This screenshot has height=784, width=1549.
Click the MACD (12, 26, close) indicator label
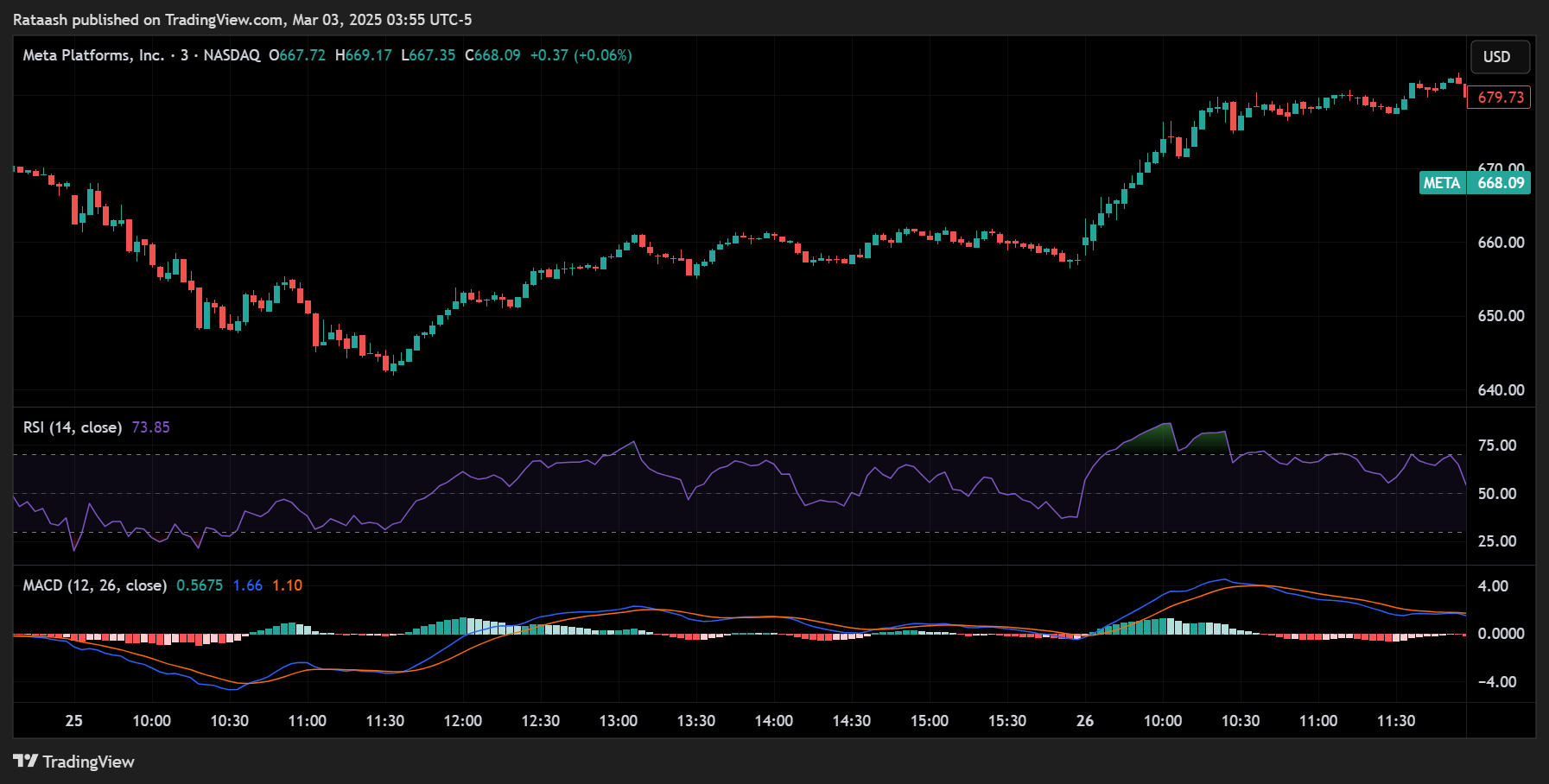coord(95,585)
